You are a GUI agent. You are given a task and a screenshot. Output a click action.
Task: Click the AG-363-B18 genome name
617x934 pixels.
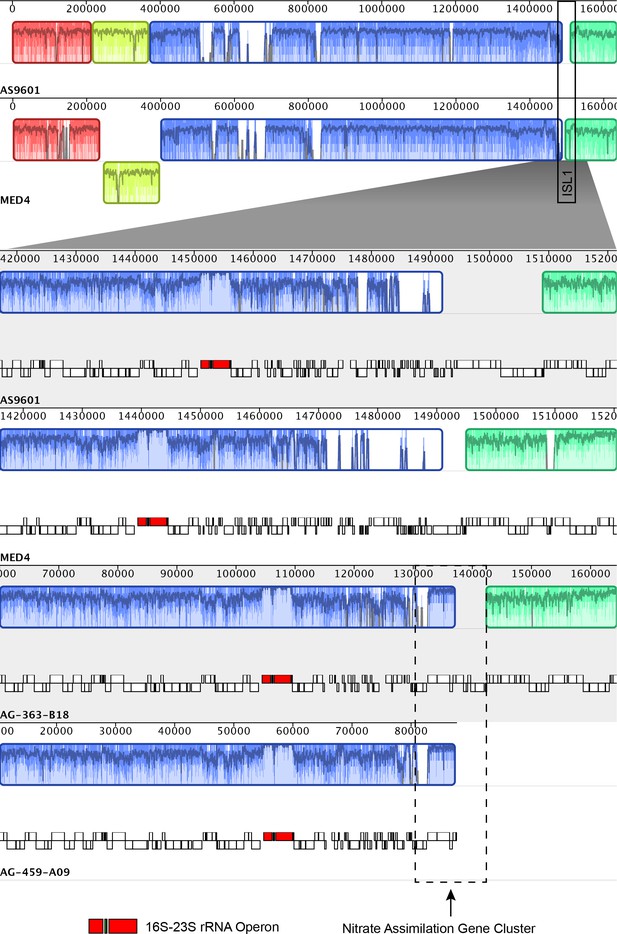click(x=35, y=715)
